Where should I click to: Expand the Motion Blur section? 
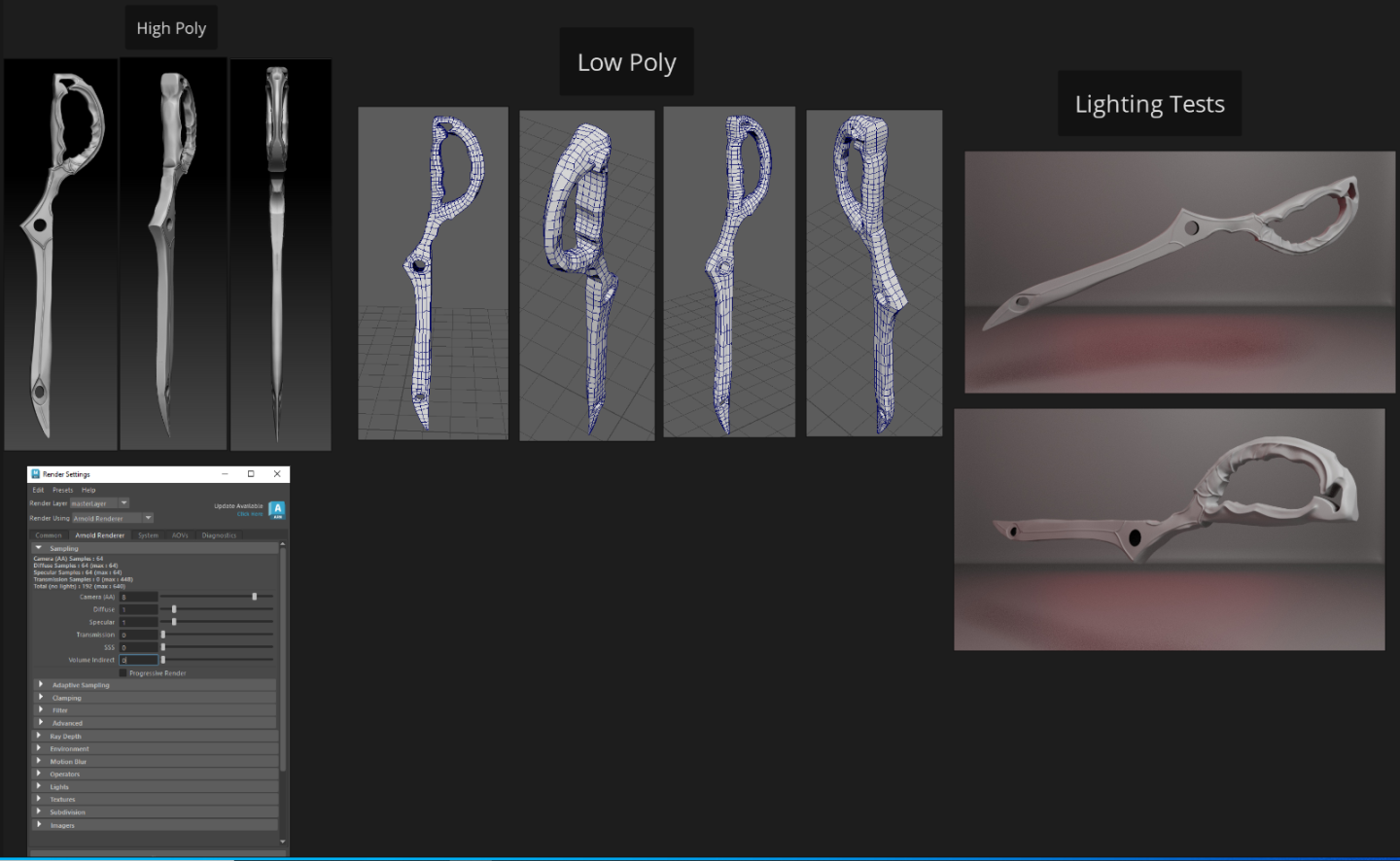click(156, 762)
